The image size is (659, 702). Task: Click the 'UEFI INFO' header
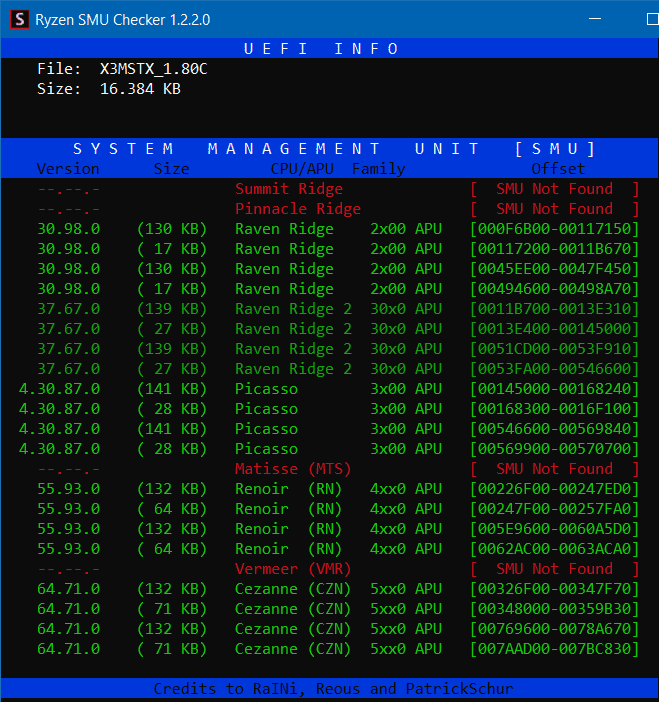click(321, 48)
